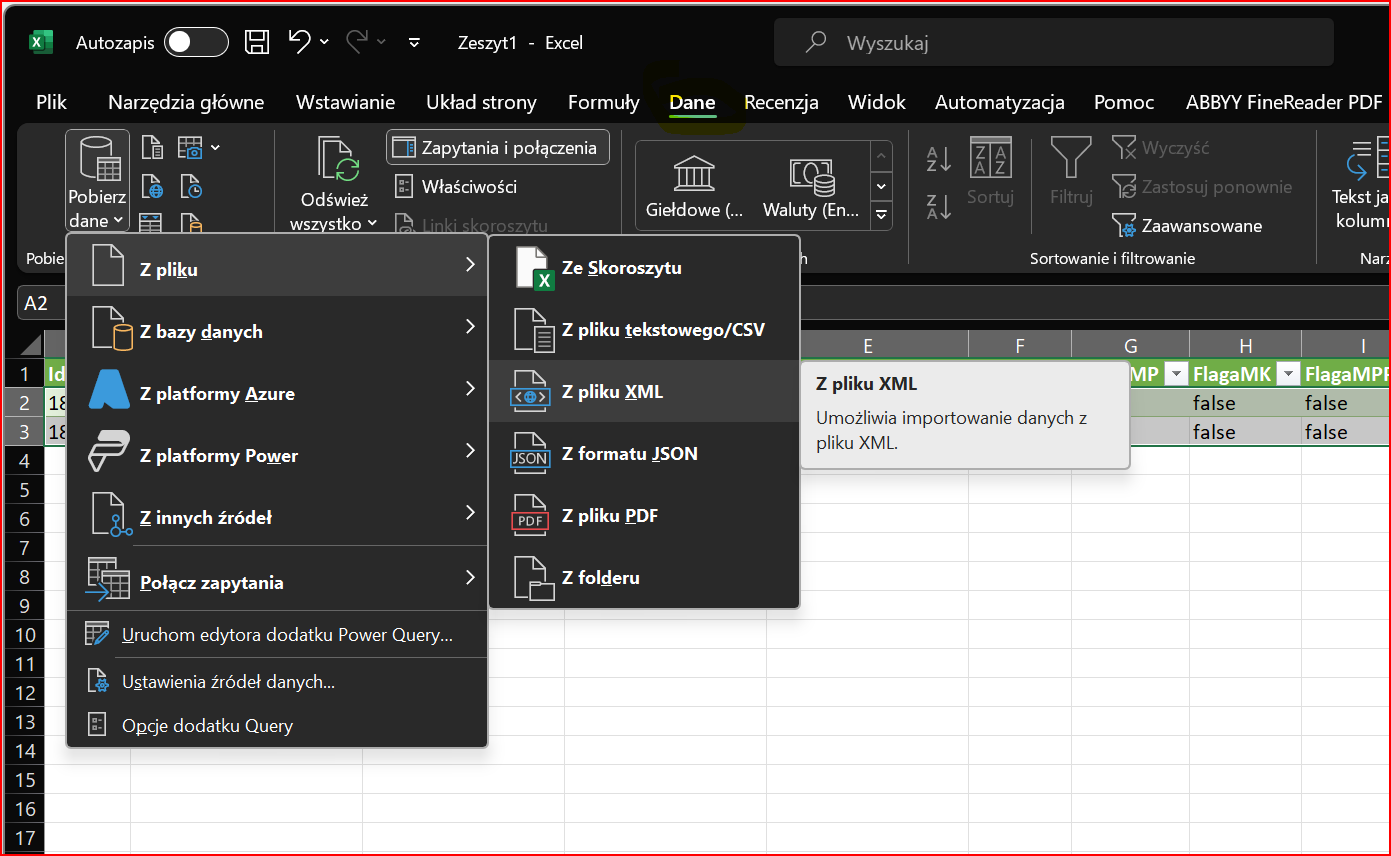Click the From Web globe icon
Image resolution: width=1391 pixels, height=856 pixels.
[x=152, y=186]
